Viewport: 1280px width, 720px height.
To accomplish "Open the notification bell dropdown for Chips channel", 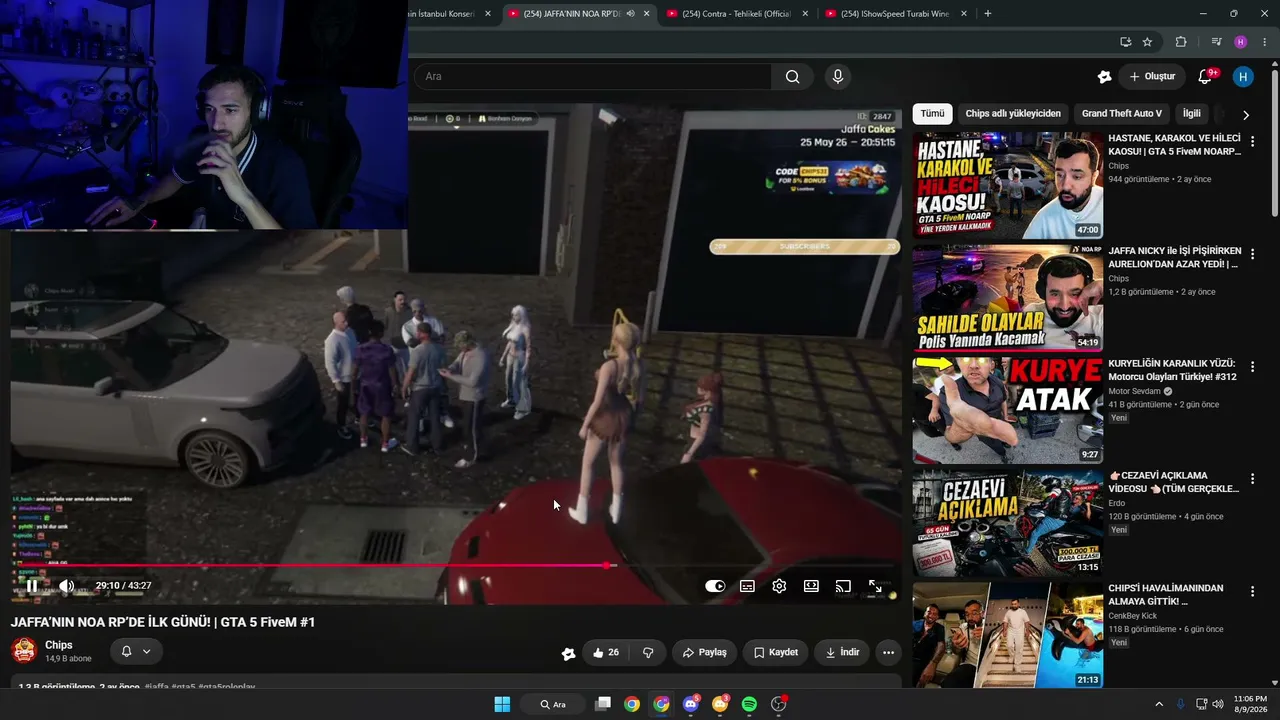I will pos(136,651).
